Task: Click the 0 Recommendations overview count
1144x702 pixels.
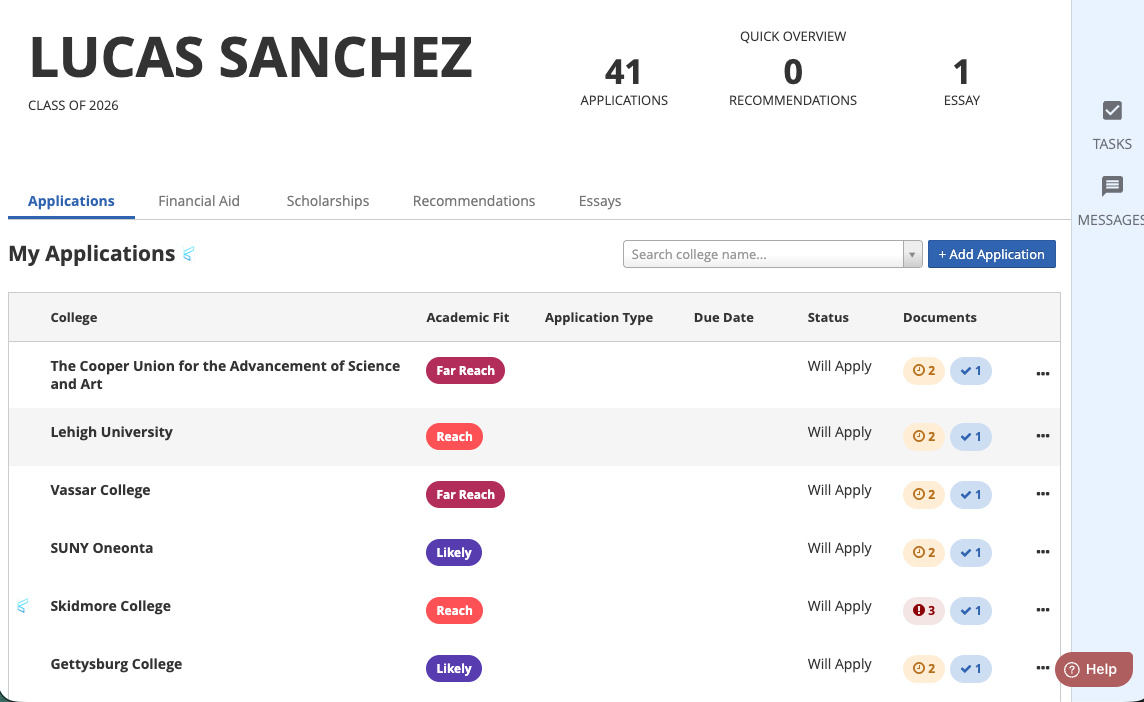Action: point(792,82)
